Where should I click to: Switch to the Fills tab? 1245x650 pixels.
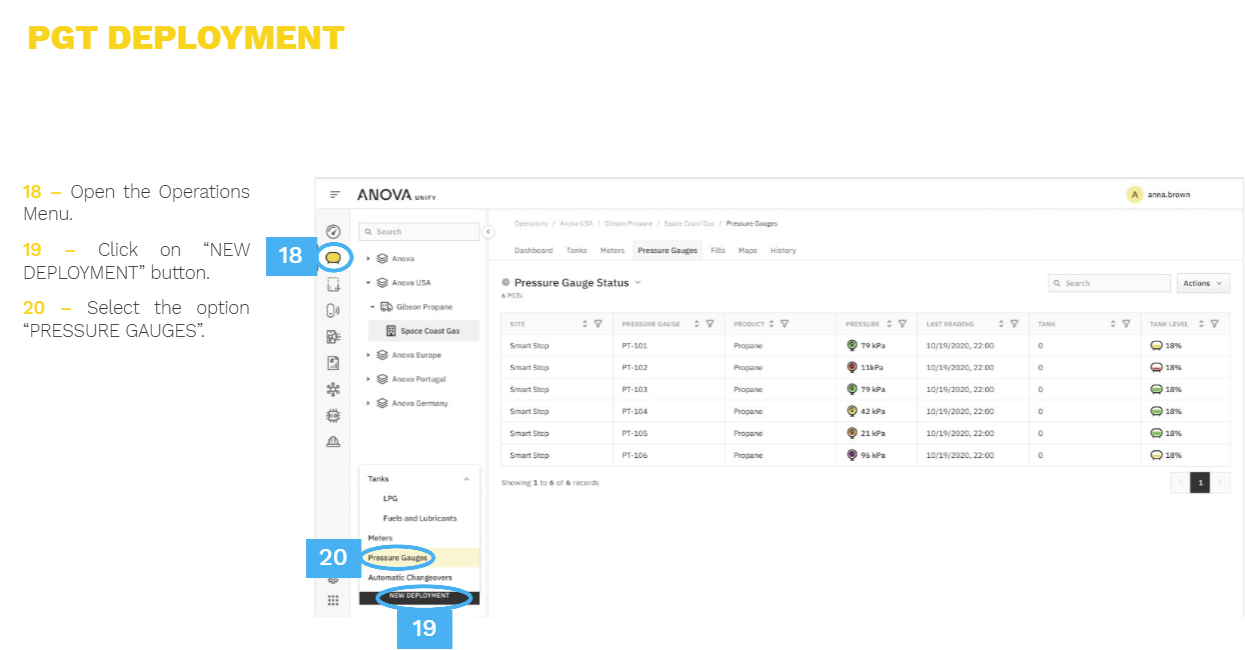(x=718, y=250)
